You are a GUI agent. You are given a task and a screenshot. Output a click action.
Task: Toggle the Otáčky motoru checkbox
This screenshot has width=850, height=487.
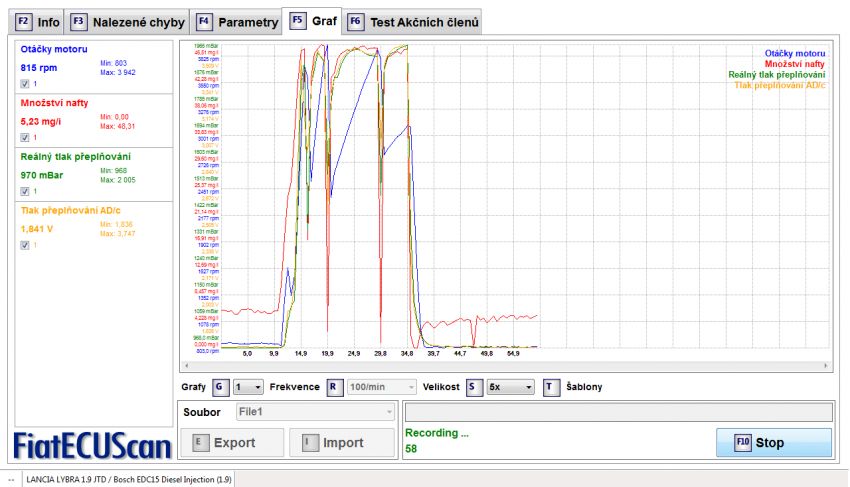pyautogui.click(x=25, y=83)
